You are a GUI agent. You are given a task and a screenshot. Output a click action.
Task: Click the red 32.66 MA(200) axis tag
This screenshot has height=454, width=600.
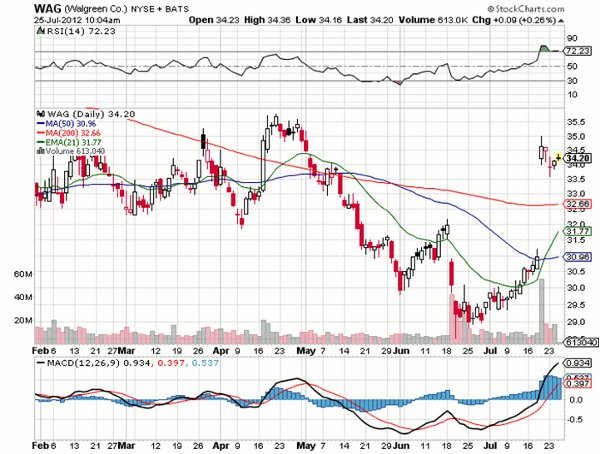pos(578,204)
